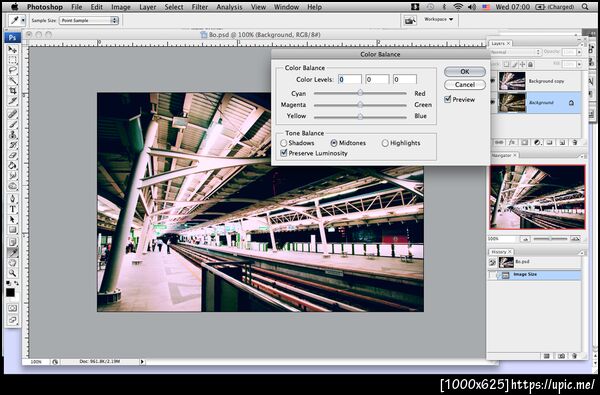Delete layer using Layers panel trash icon
This screenshot has width=600, height=395.
[x=574, y=142]
